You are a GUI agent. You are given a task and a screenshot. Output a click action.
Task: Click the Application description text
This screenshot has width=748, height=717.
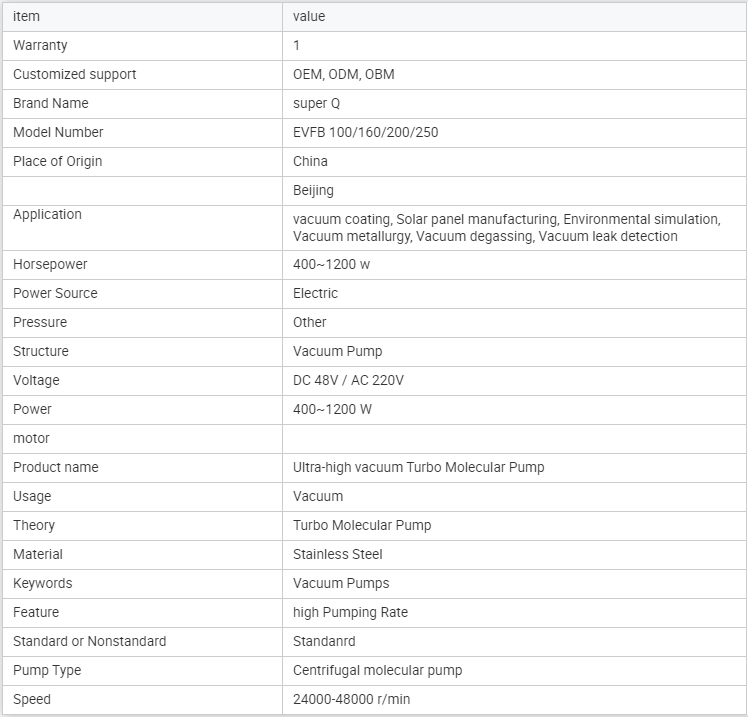[x=505, y=227]
